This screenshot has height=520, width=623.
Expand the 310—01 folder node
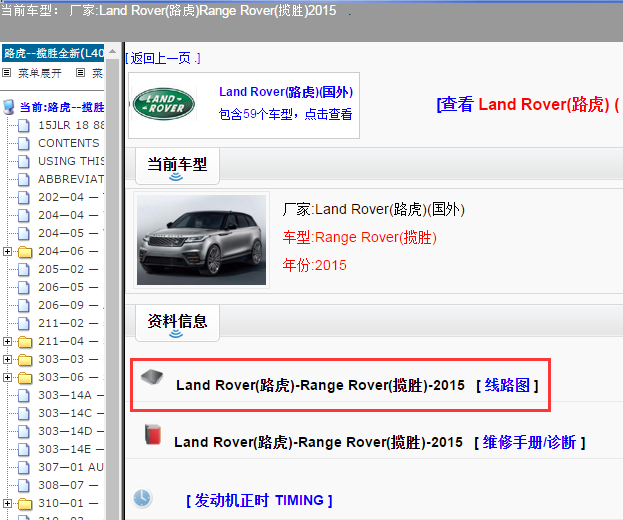coord(7,503)
